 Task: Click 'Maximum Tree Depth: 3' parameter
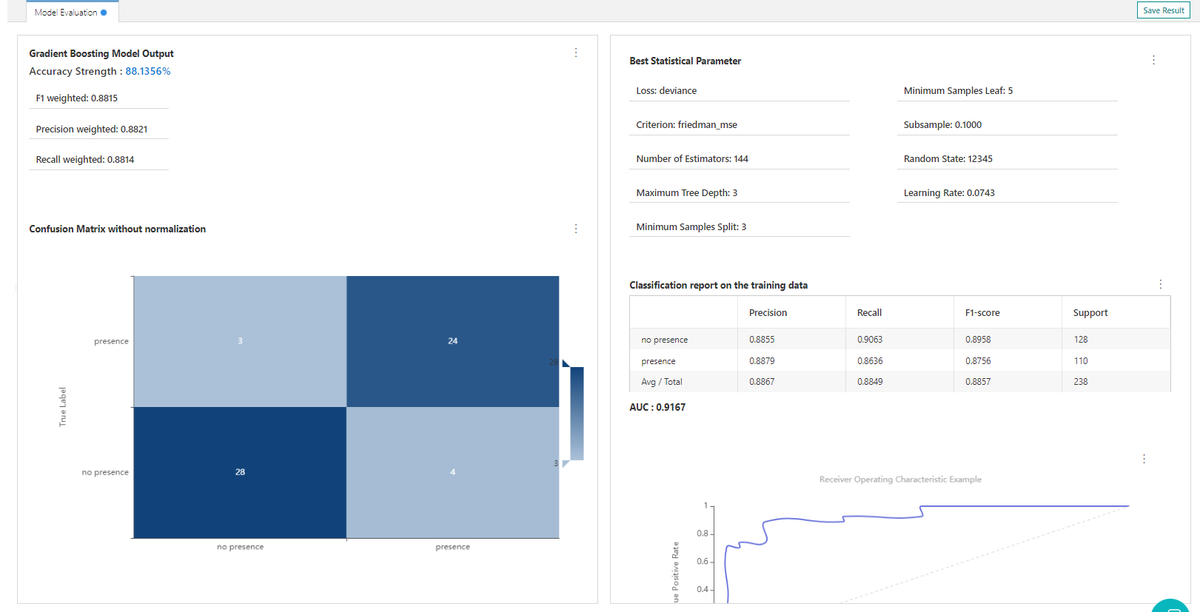(687, 193)
